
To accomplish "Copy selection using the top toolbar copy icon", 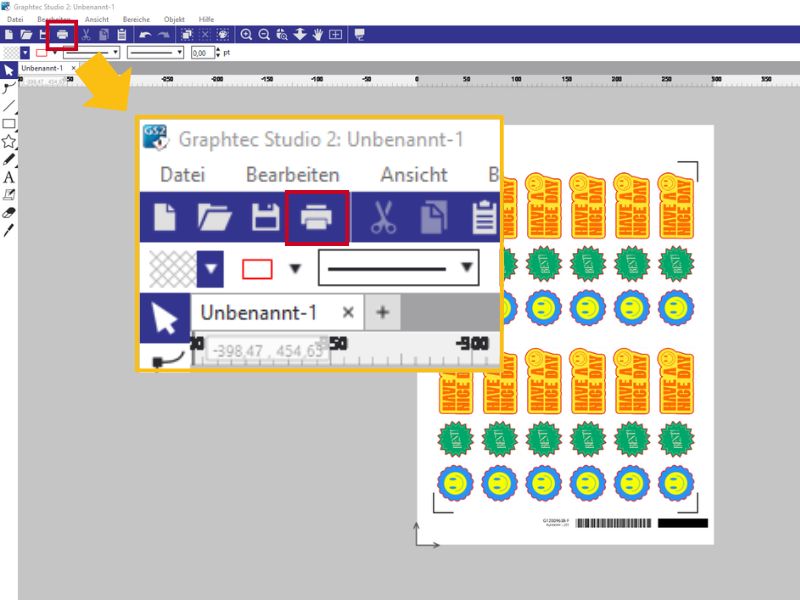I will 104,35.
